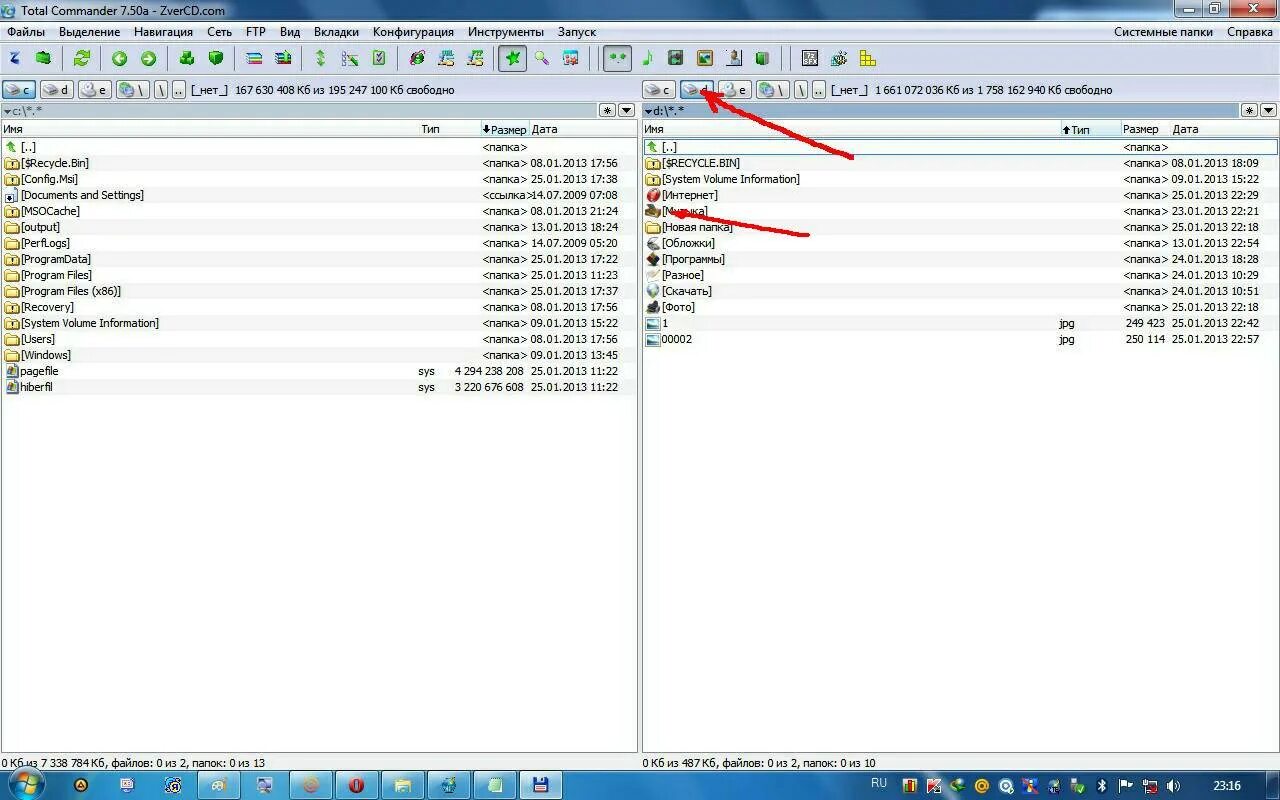The width and height of the screenshot is (1280, 800).
Task: Expand the c:\*.* path dropdown triangle
Action: (x=6, y=111)
